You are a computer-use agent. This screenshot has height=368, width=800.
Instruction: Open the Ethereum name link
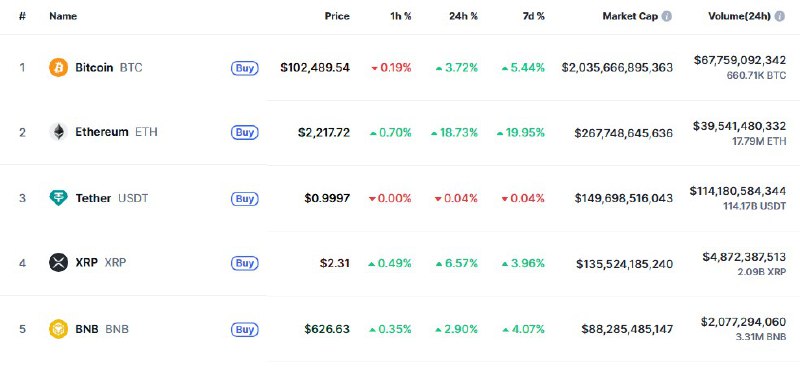click(102, 132)
